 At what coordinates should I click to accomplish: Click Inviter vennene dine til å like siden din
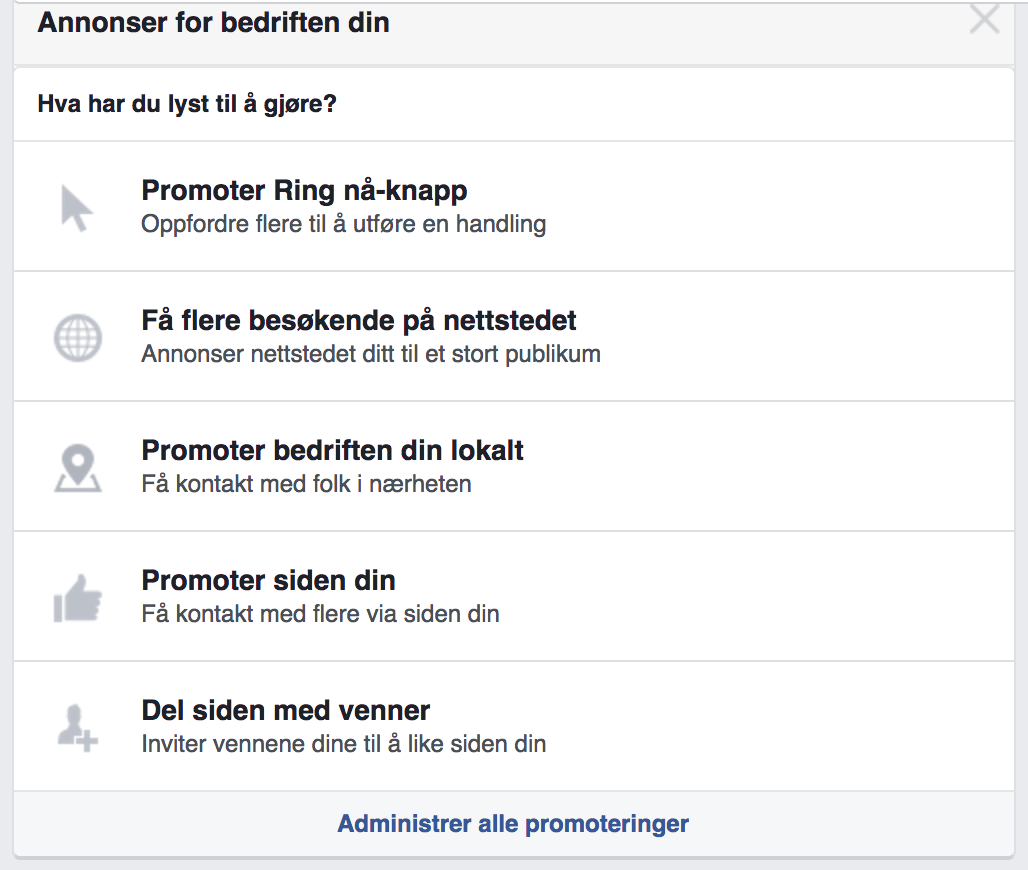[344, 744]
